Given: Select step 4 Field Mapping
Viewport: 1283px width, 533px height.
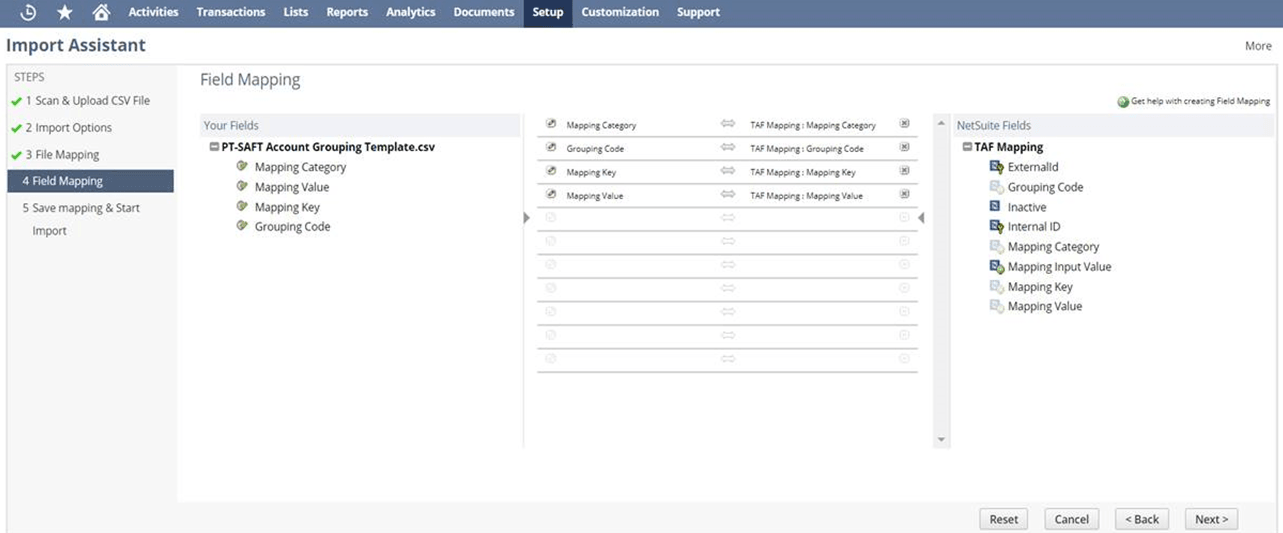Looking at the screenshot, I should click(x=91, y=181).
